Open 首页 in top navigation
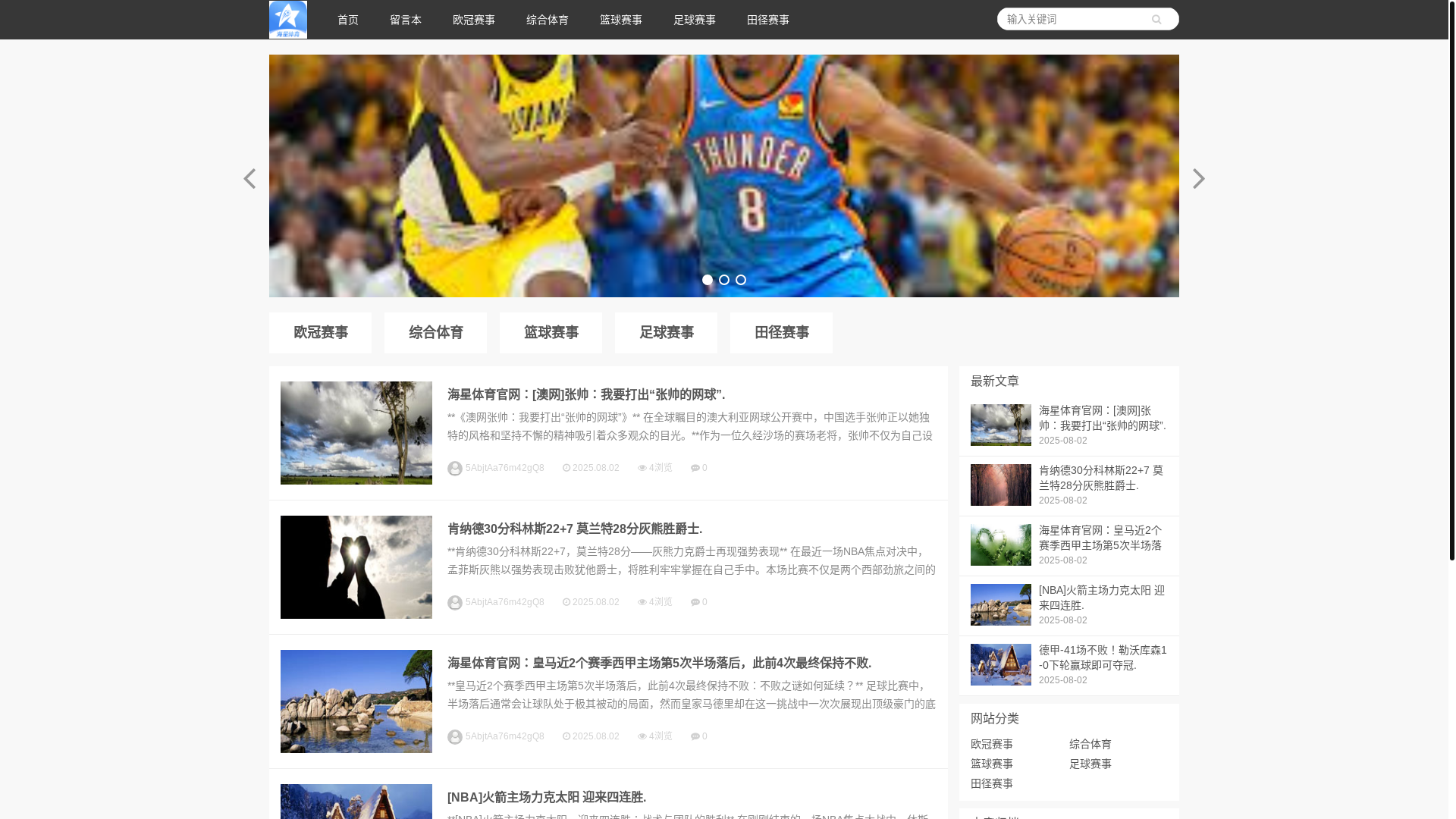Viewport: 1456px width, 819px height. click(x=348, y=20)
